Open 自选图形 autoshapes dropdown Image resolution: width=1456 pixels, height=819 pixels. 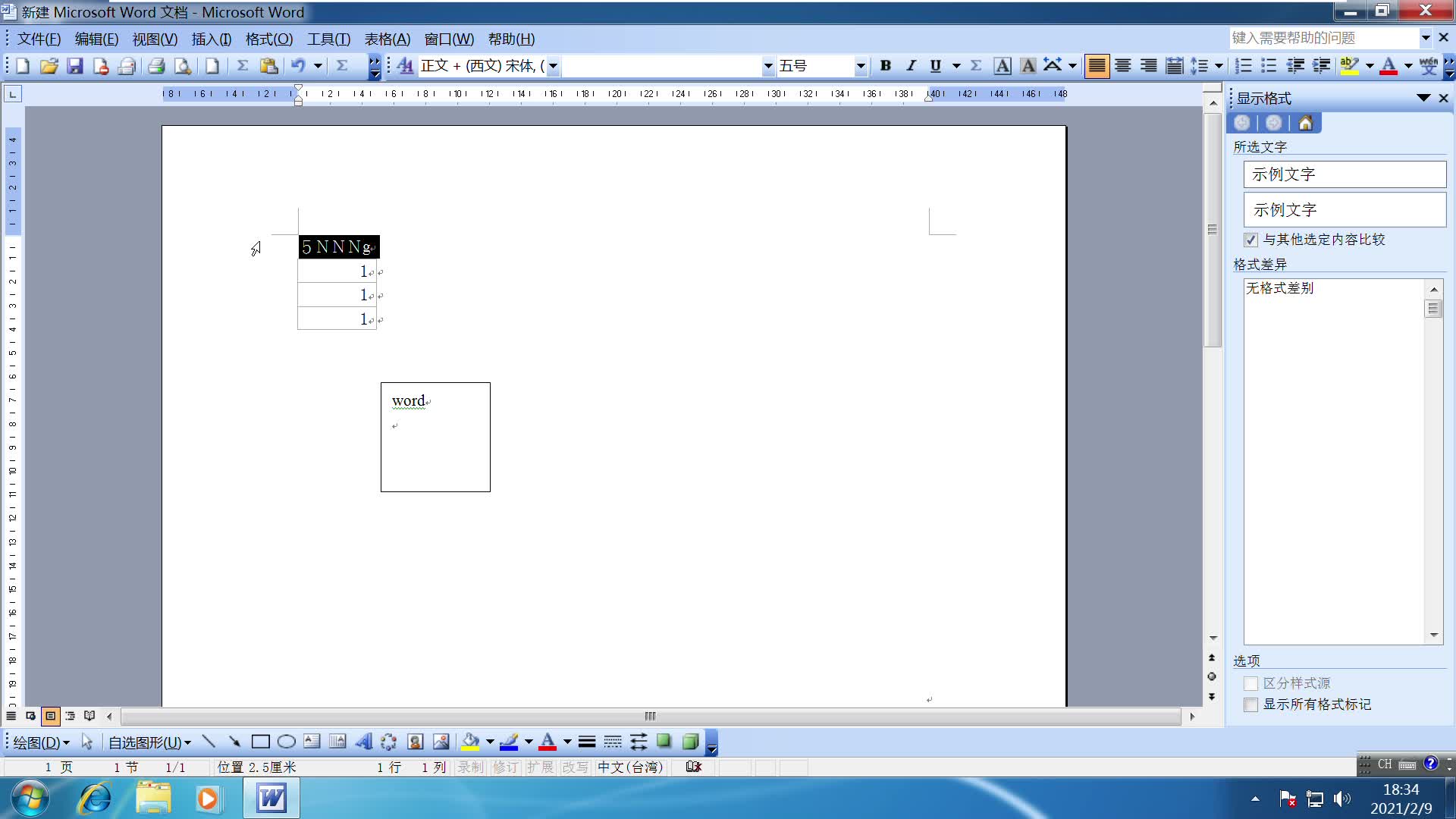[149, 742]
